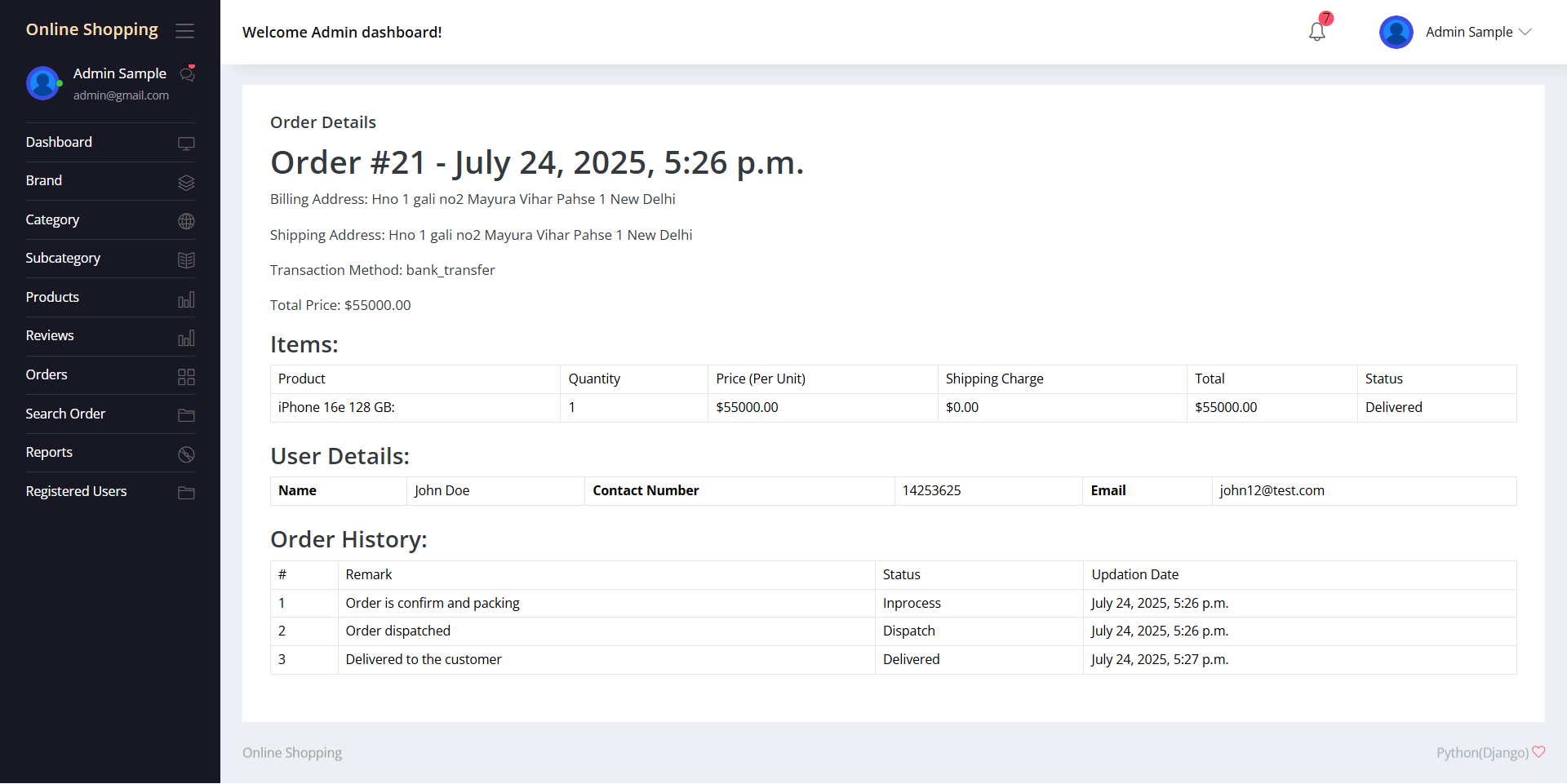Screen dimensions: 1567x784
Task: Click the Subcategory book icon
Action: point(186,260)
